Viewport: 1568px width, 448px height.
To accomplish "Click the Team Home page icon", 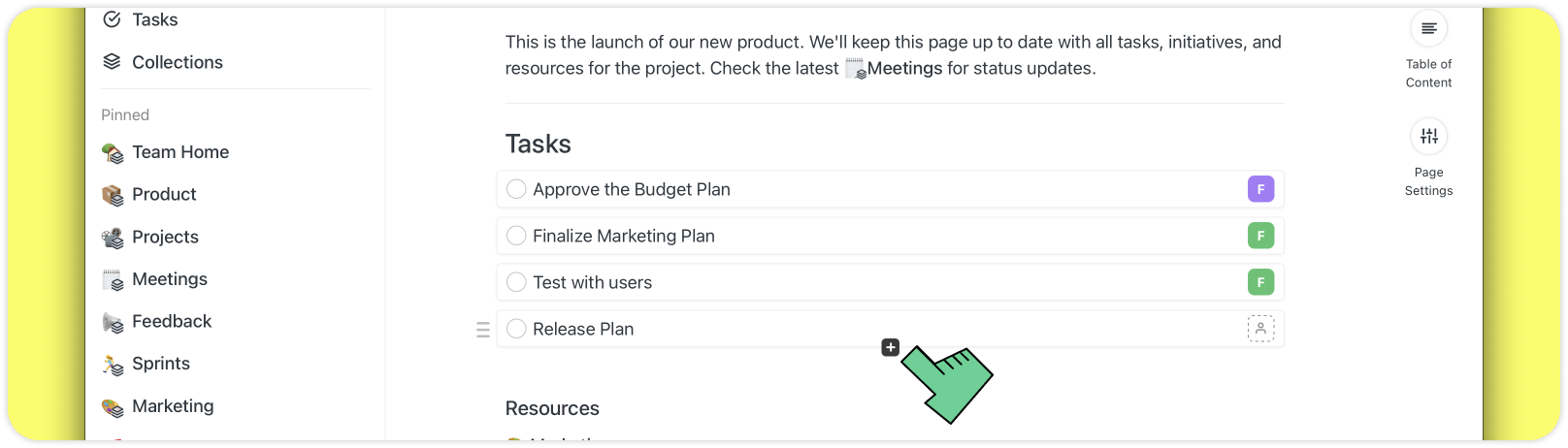I will click(x=113, y=153).
